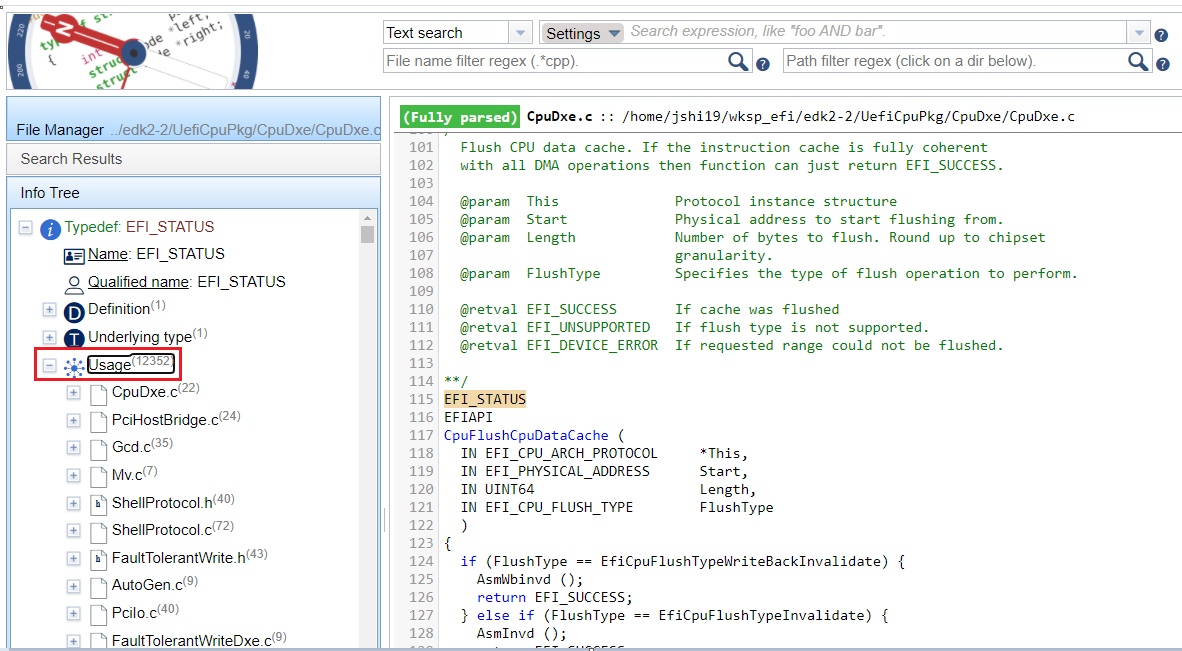This screenshot has height=651, width=1182.
Task: Click the T icon for Underlying type
Action: coord(74,339)
